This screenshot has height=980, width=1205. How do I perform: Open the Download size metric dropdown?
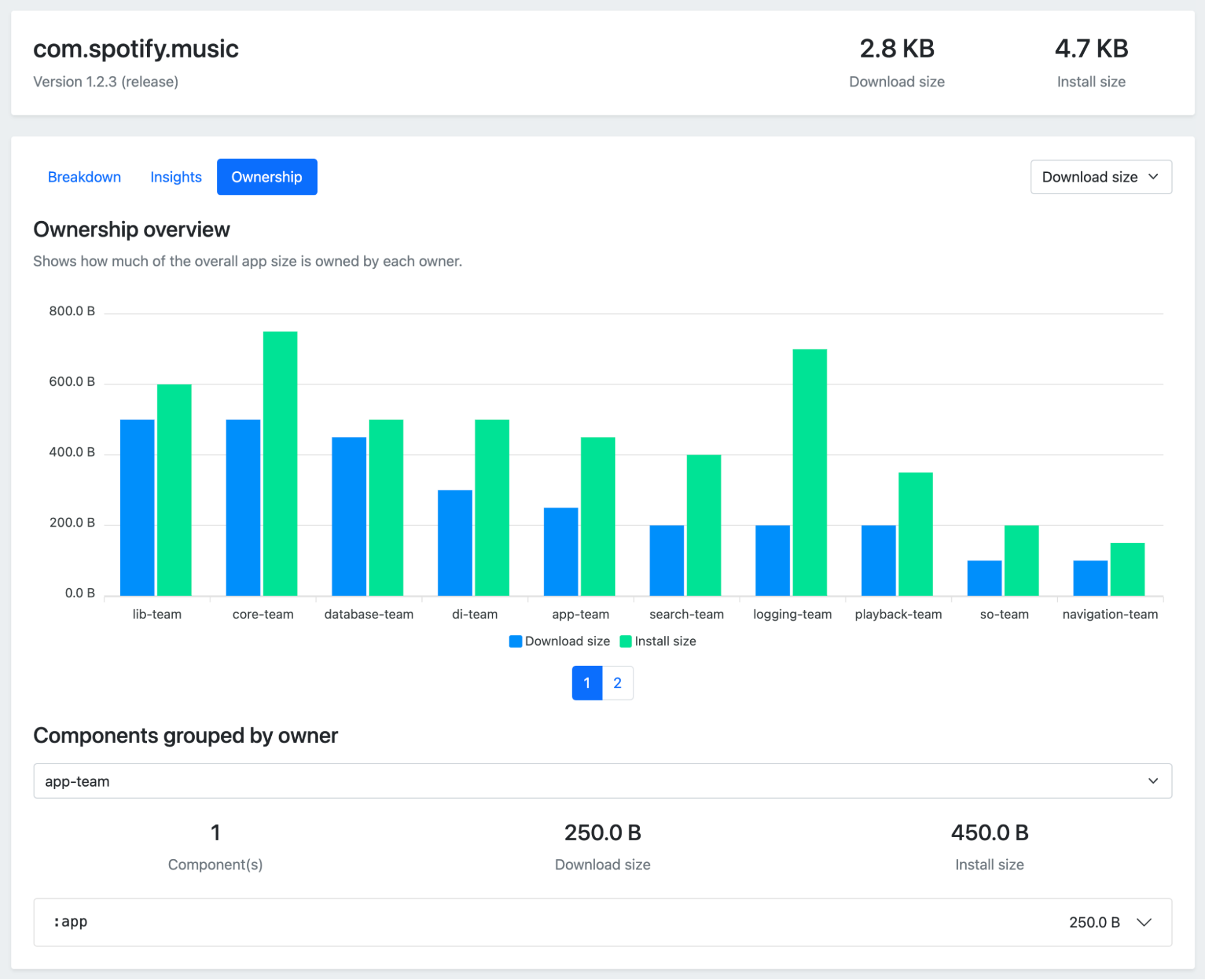click(1101, 177)
